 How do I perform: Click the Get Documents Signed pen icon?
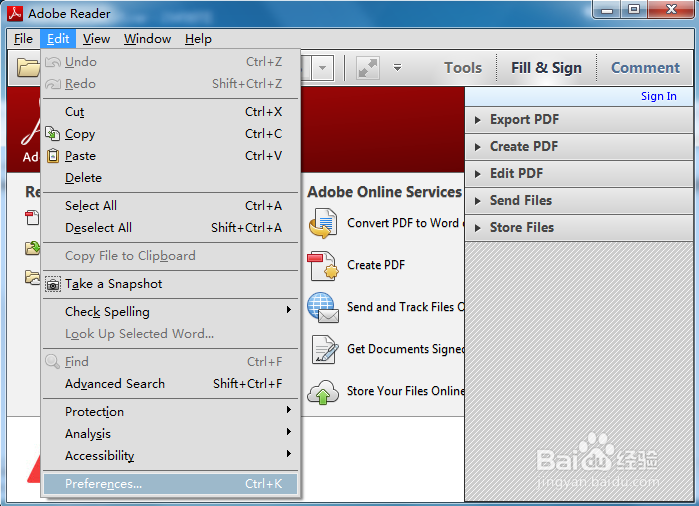click(x=323, y=349)
